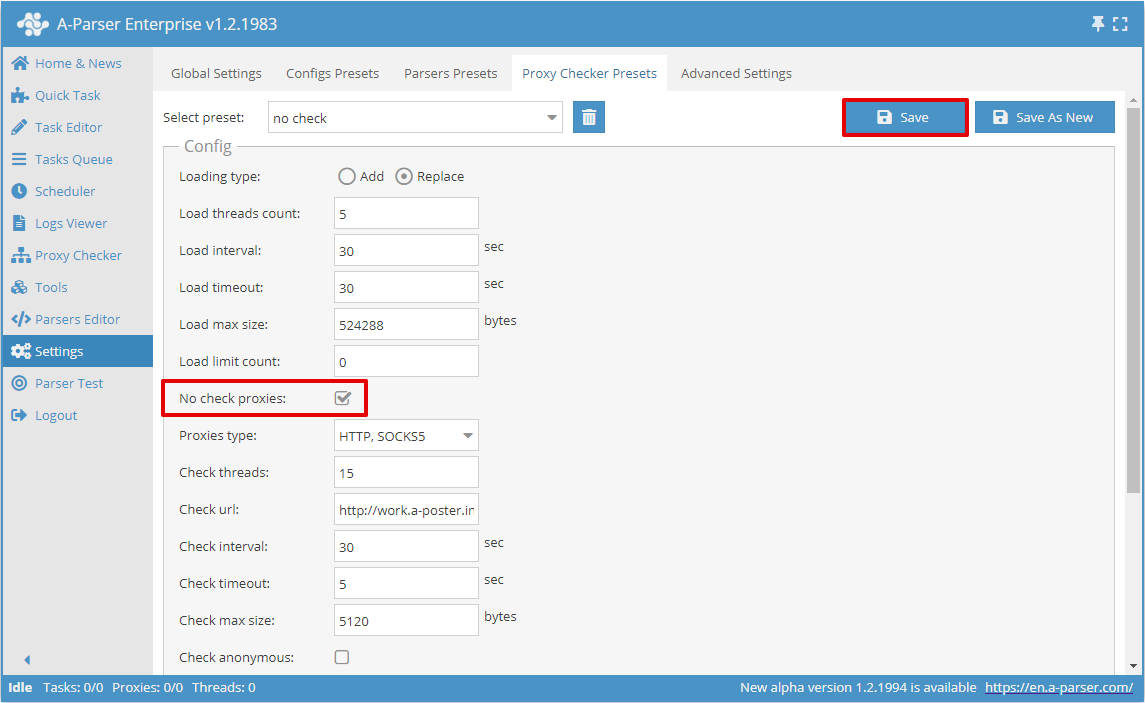
Task: Enable the Check anonymous option
Action: pyautogui.click(x=342, y=657)
